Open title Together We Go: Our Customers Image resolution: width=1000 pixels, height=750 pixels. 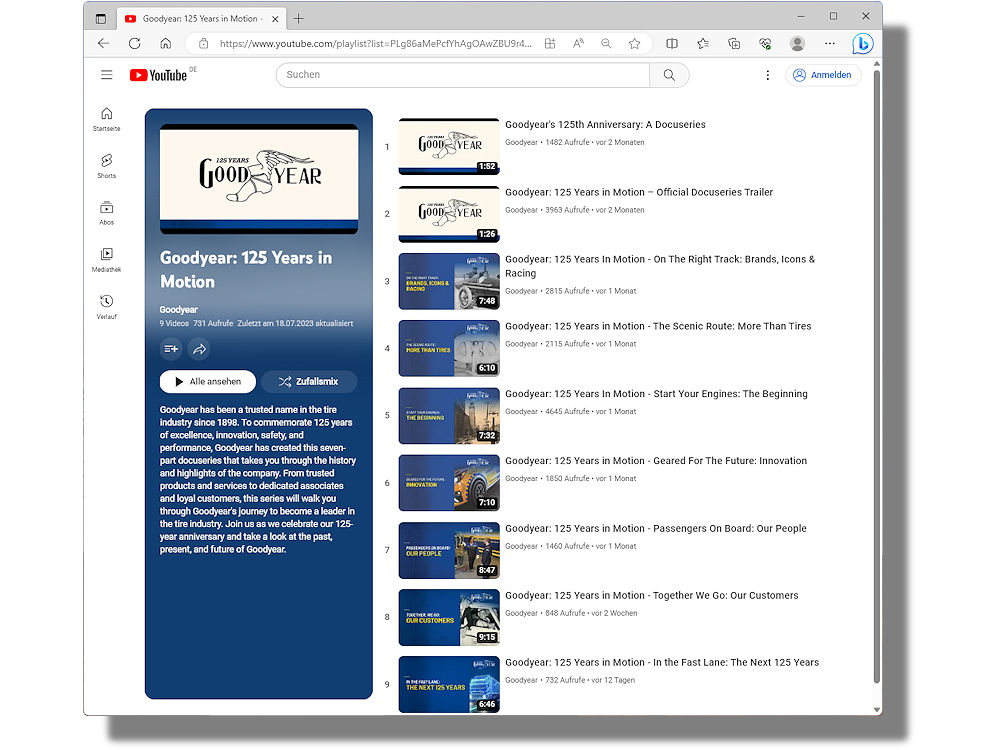pos(652,595)
